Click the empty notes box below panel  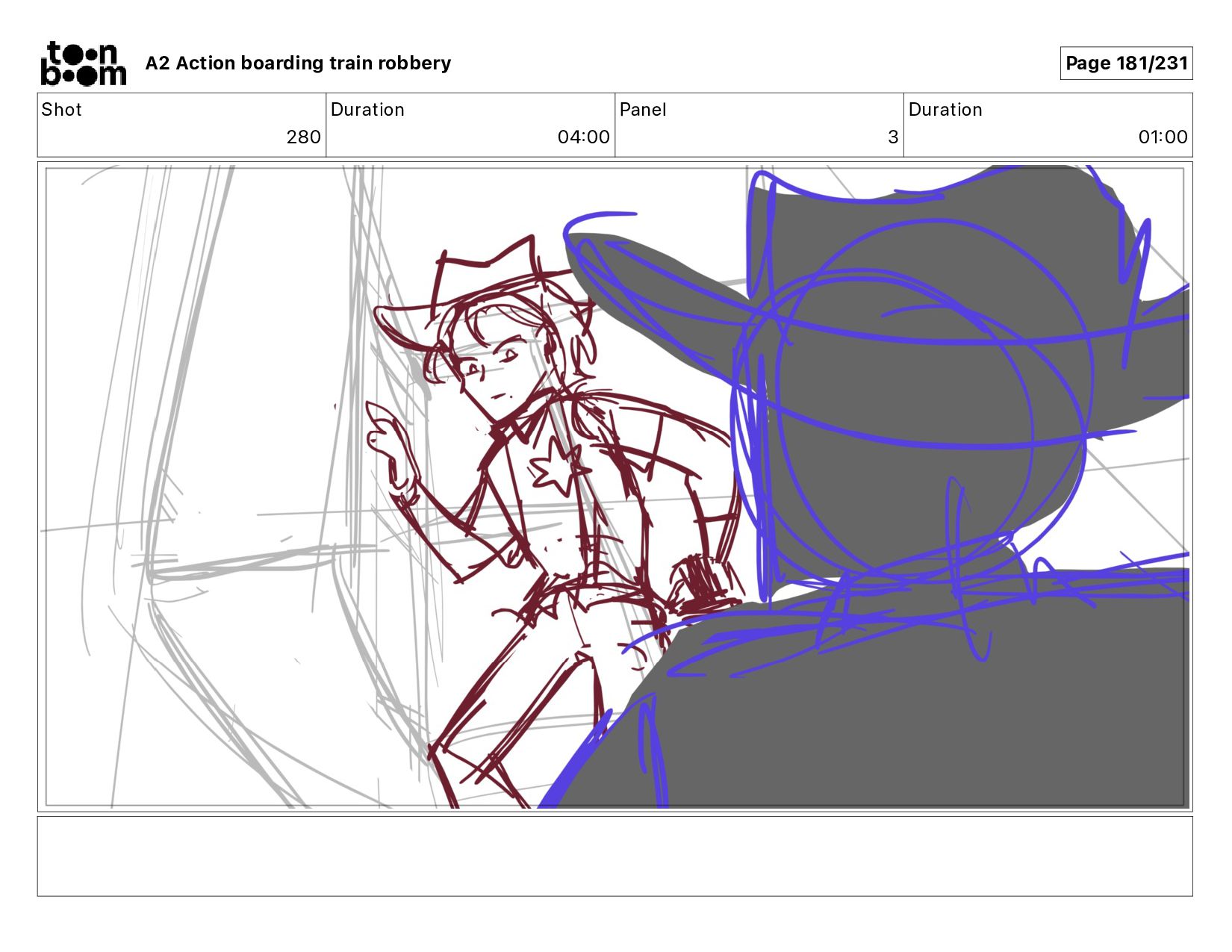point(615,856)
